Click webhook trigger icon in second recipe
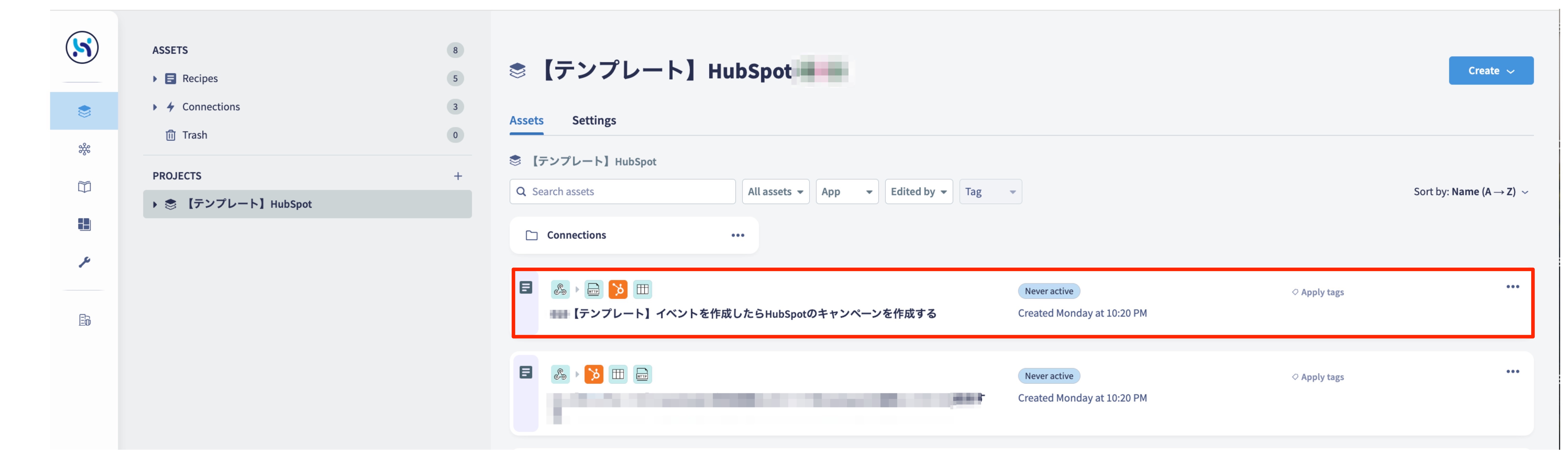Viewport: 1568px width, 459px height. pyautogui.click(x=560, y=374)
